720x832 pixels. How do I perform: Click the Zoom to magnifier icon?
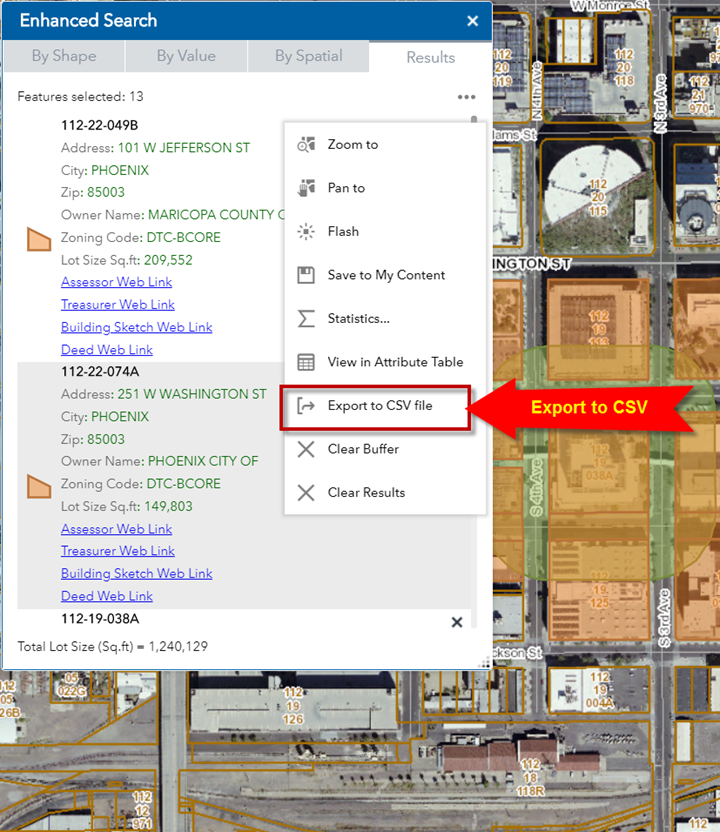[307, 145]
